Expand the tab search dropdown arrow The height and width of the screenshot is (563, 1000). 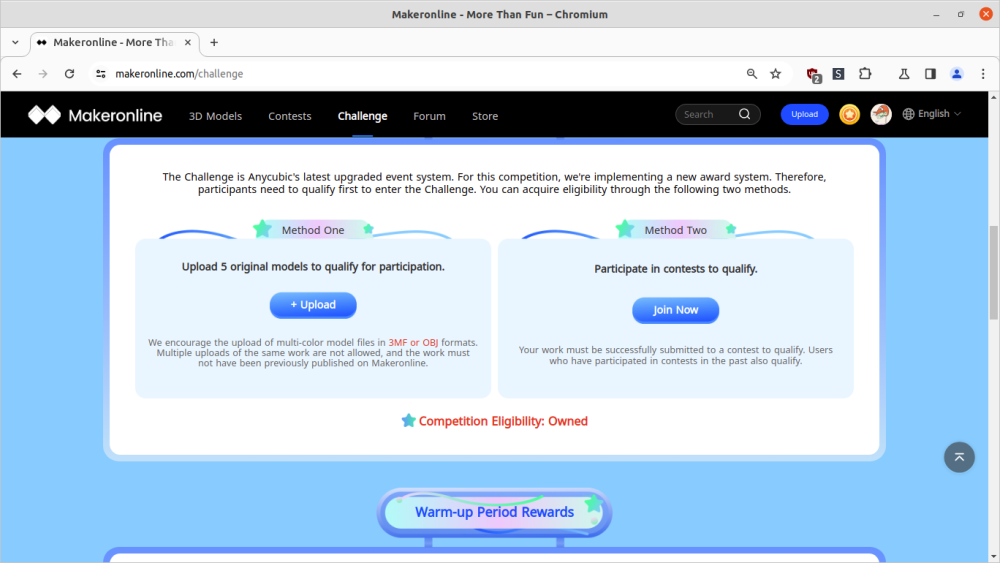point(15,43)
